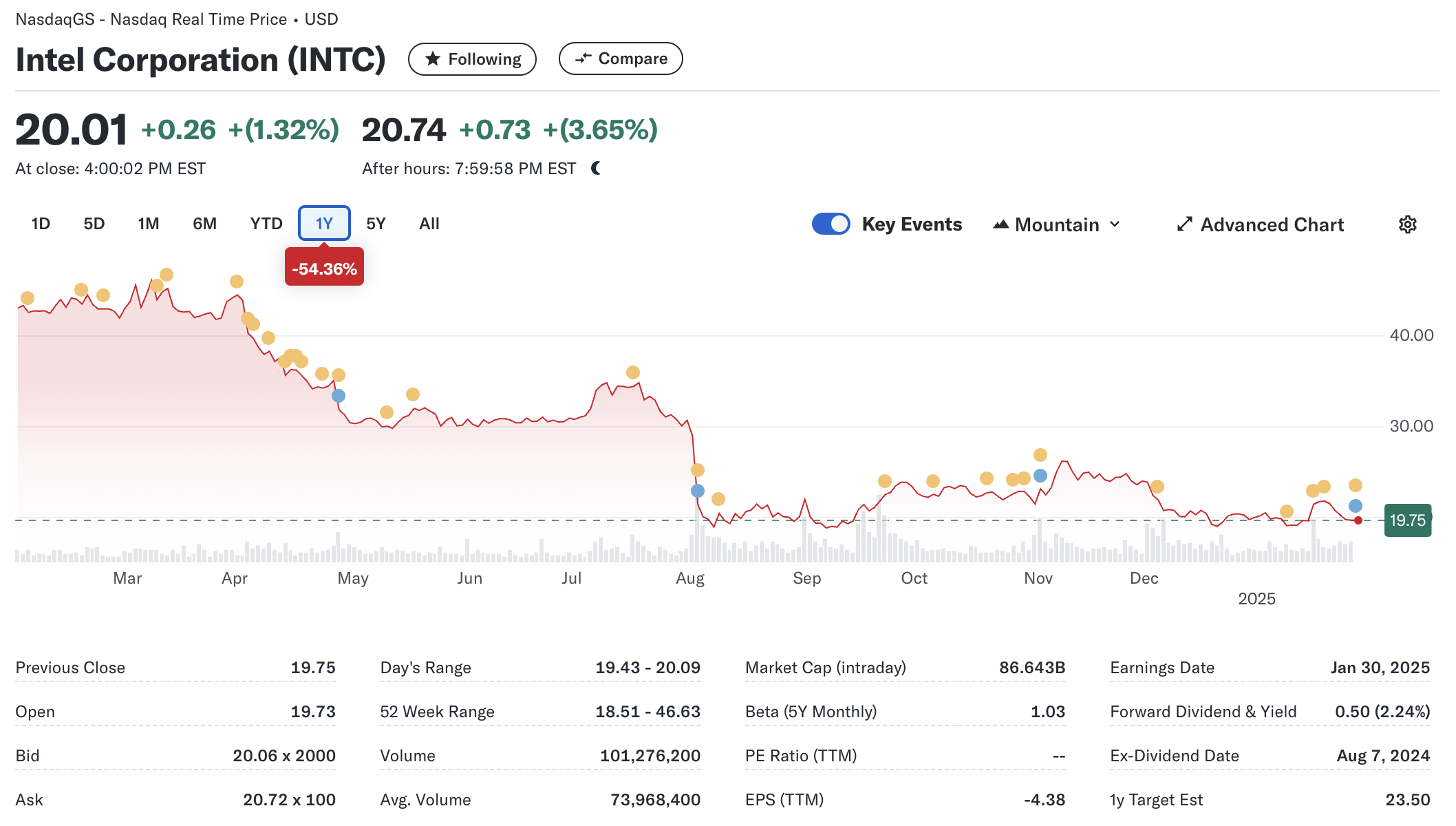Choose the YTD range tab
The height and width of the screenshot is (826, 1456).
click(266, 224)
